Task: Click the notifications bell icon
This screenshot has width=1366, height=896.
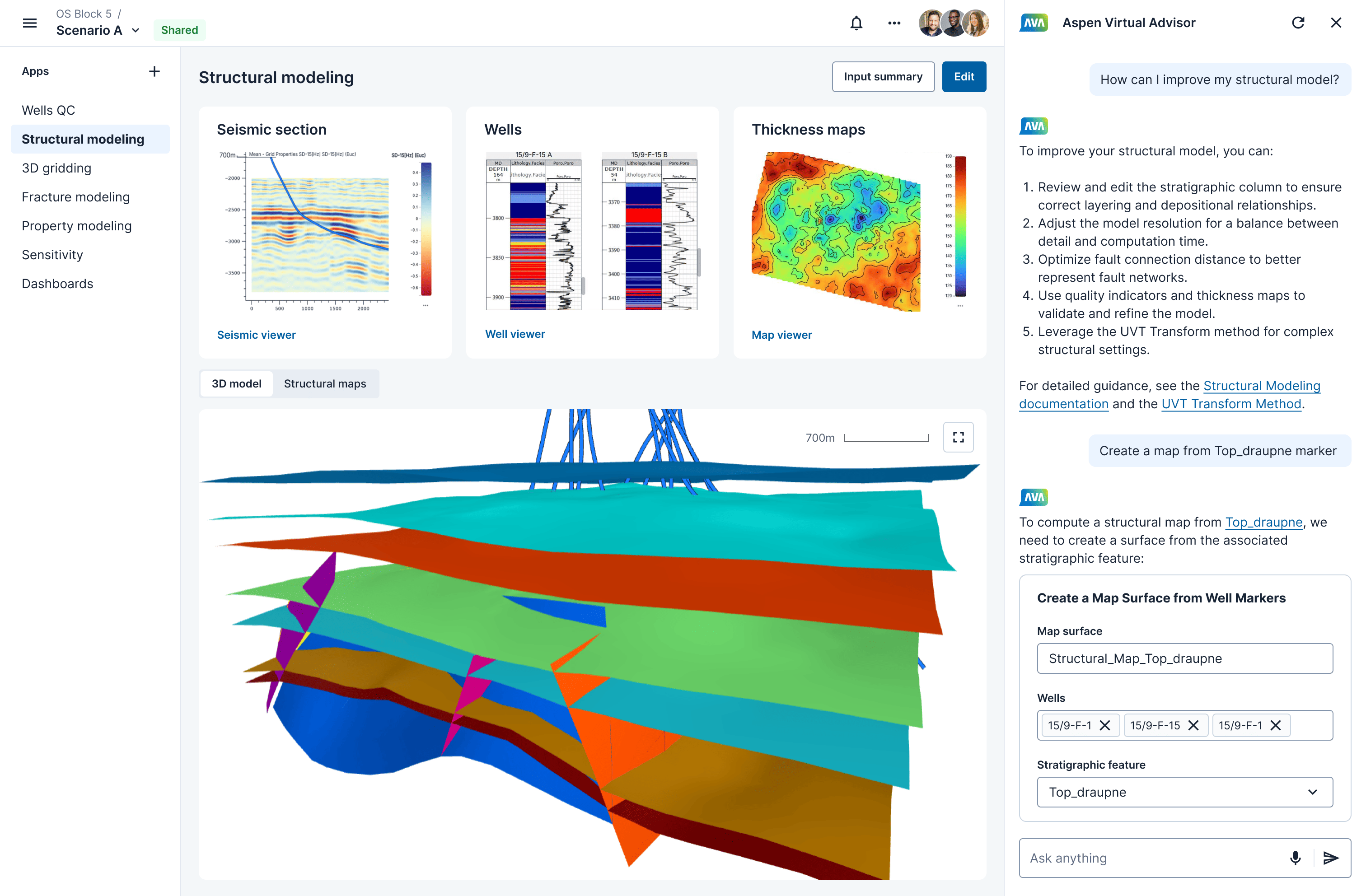Action: pos(856,23)
